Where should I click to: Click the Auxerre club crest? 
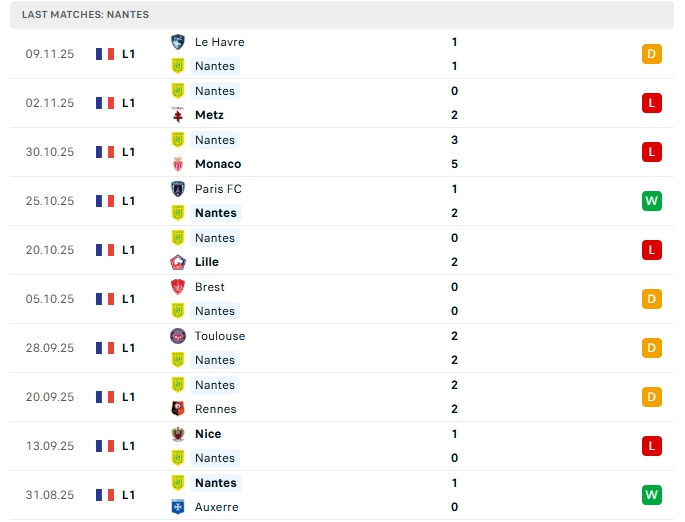(x=178, y=507)
